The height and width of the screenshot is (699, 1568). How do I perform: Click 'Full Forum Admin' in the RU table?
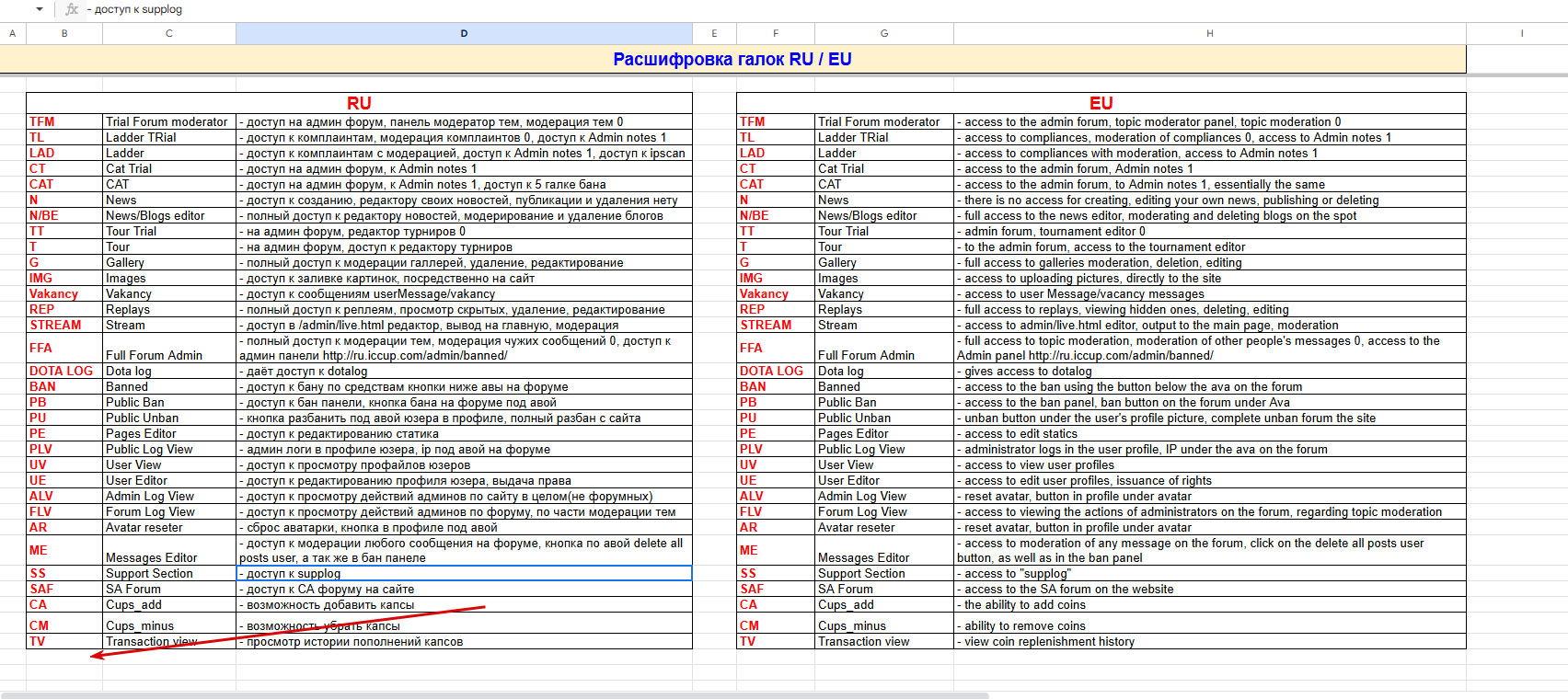154,355
